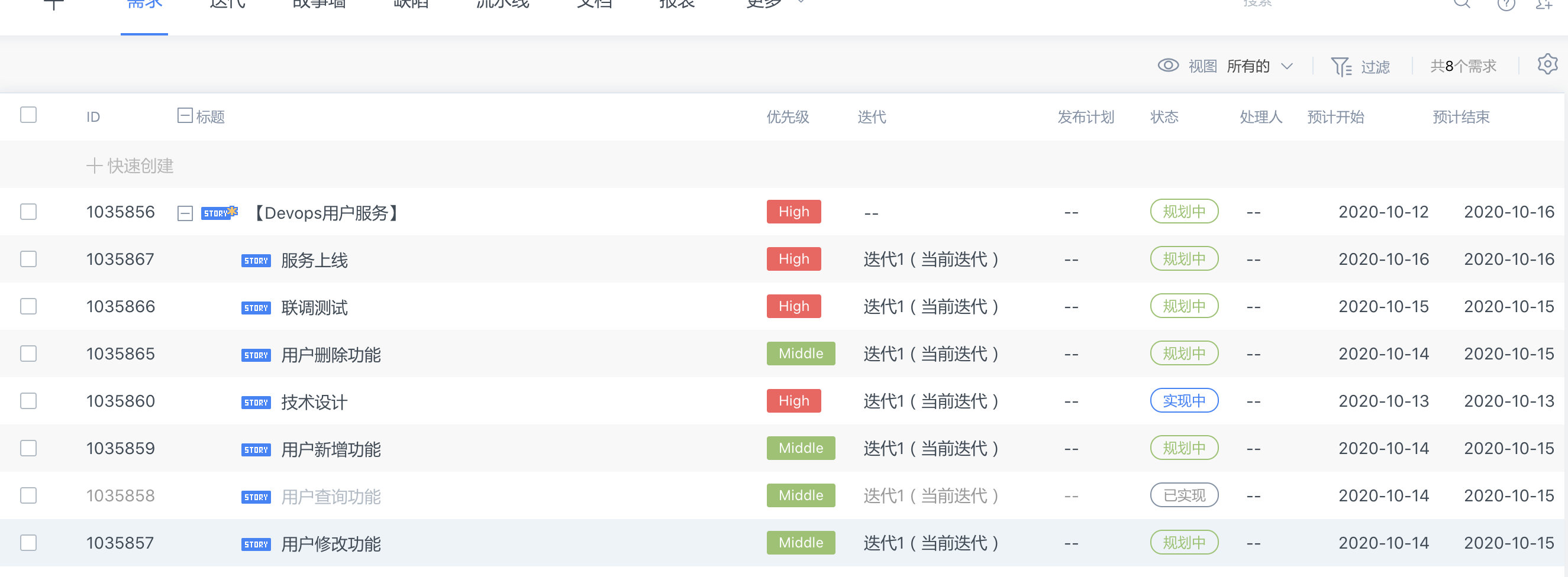This screenshot has width=1568, height=577.
Task: Sort by the 预计开始 column header
Action: coord(1335,116)
